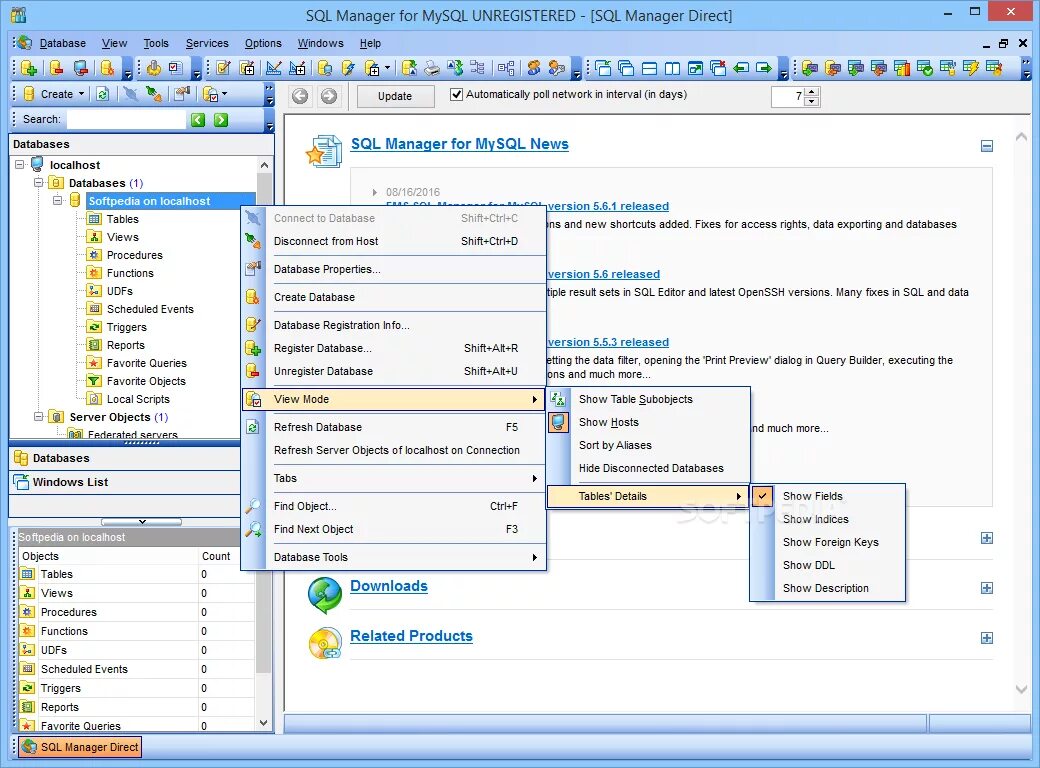Click the Related Products disc icon
The height and width of the screenshot is (768, 1040).
click(325, 643)
